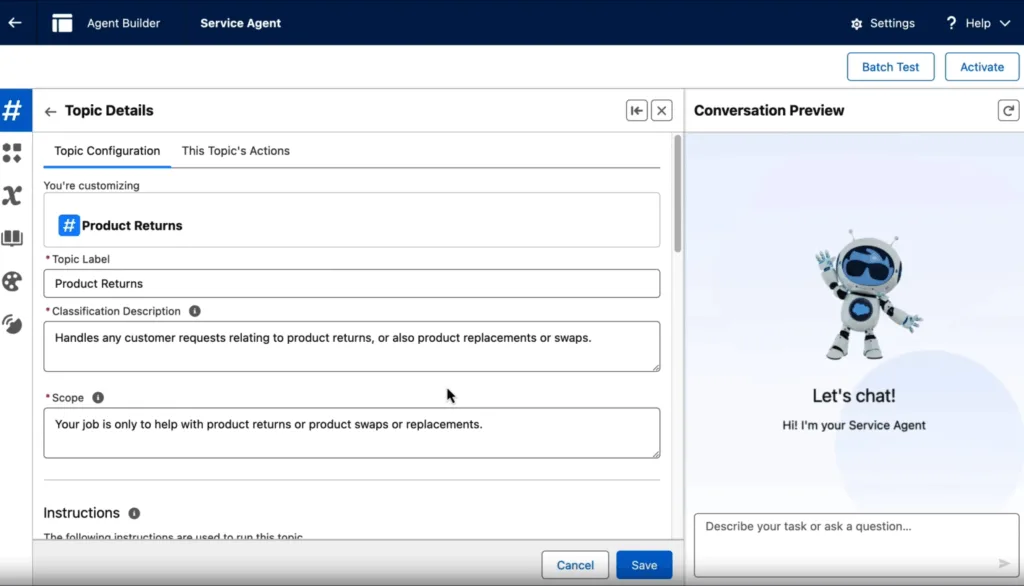
Task: Edit the Topic Label field
Action: (x=351, y=284)
